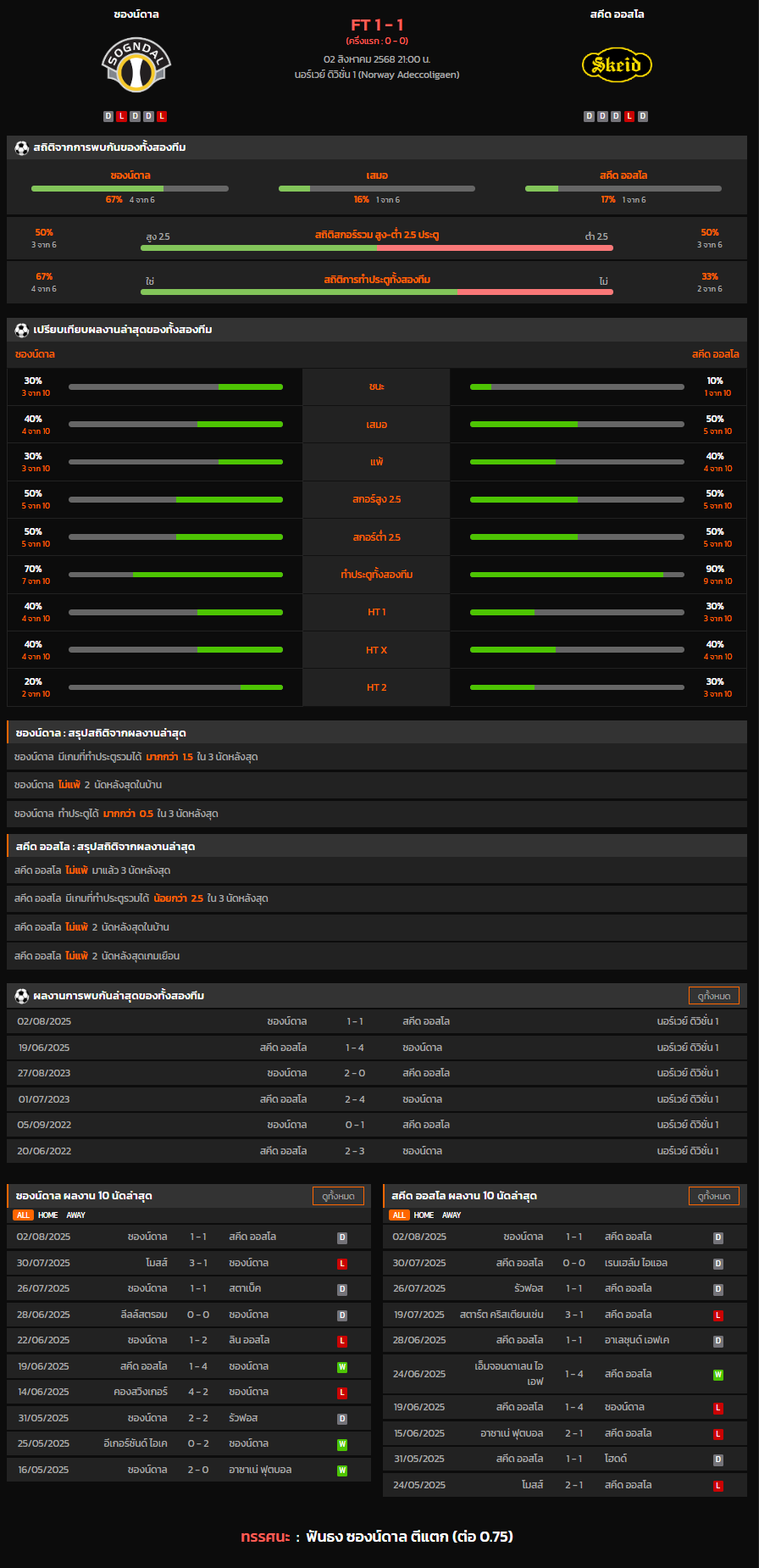Image resolution: width=759 pixels, height=1568 pixels.
Task: Click the HT 1 comparison row label
Action: [376, 612]
